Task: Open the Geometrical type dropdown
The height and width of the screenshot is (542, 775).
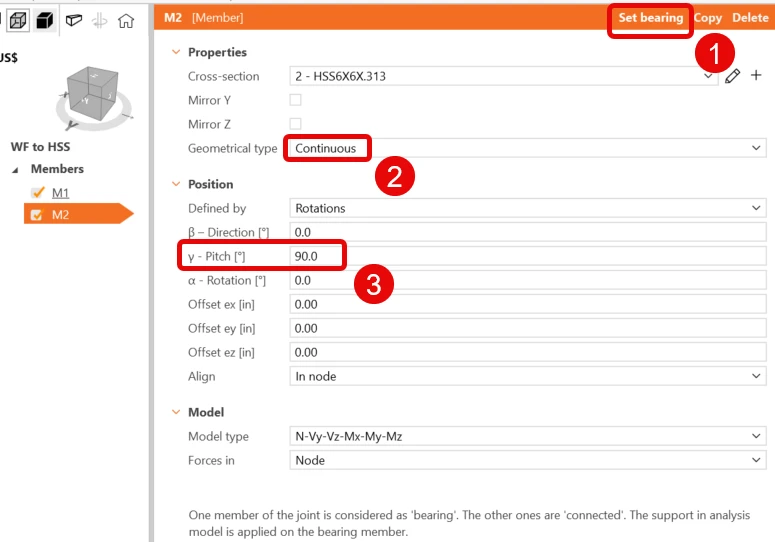Action: [527, 148]
